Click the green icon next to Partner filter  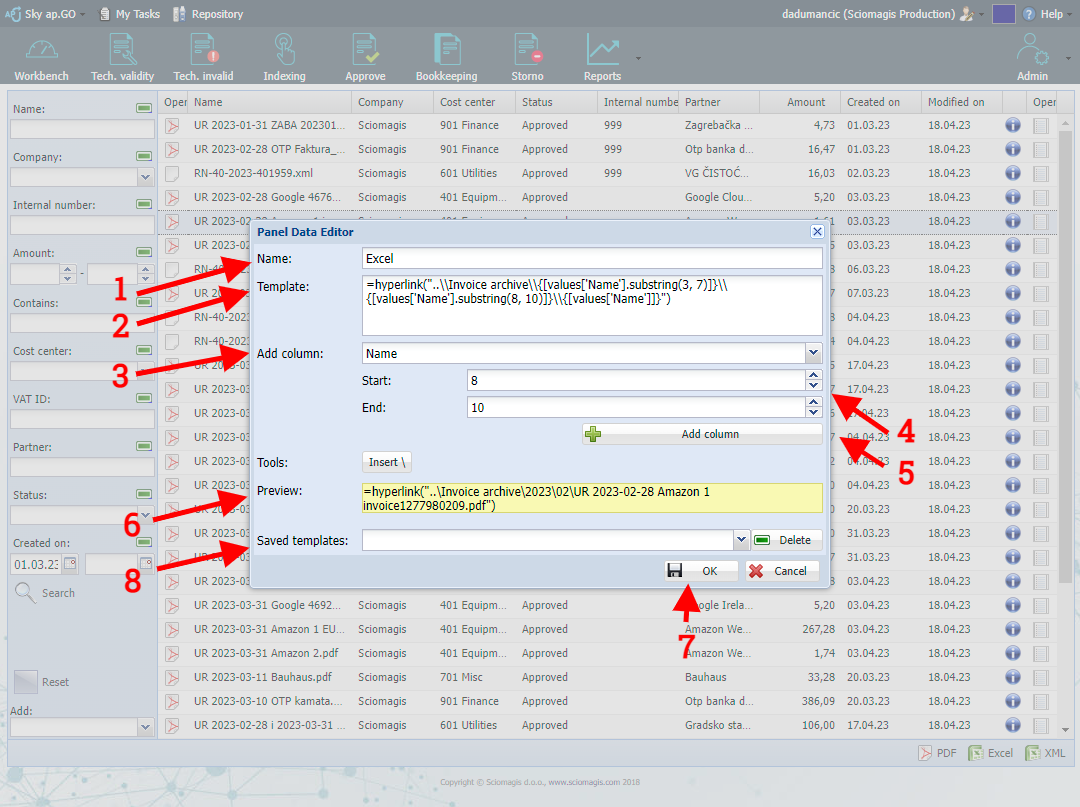[144, 446]
